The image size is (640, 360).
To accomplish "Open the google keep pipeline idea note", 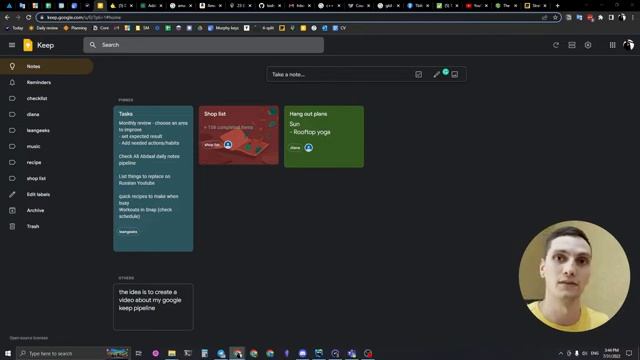I will (x=153, y=307).
